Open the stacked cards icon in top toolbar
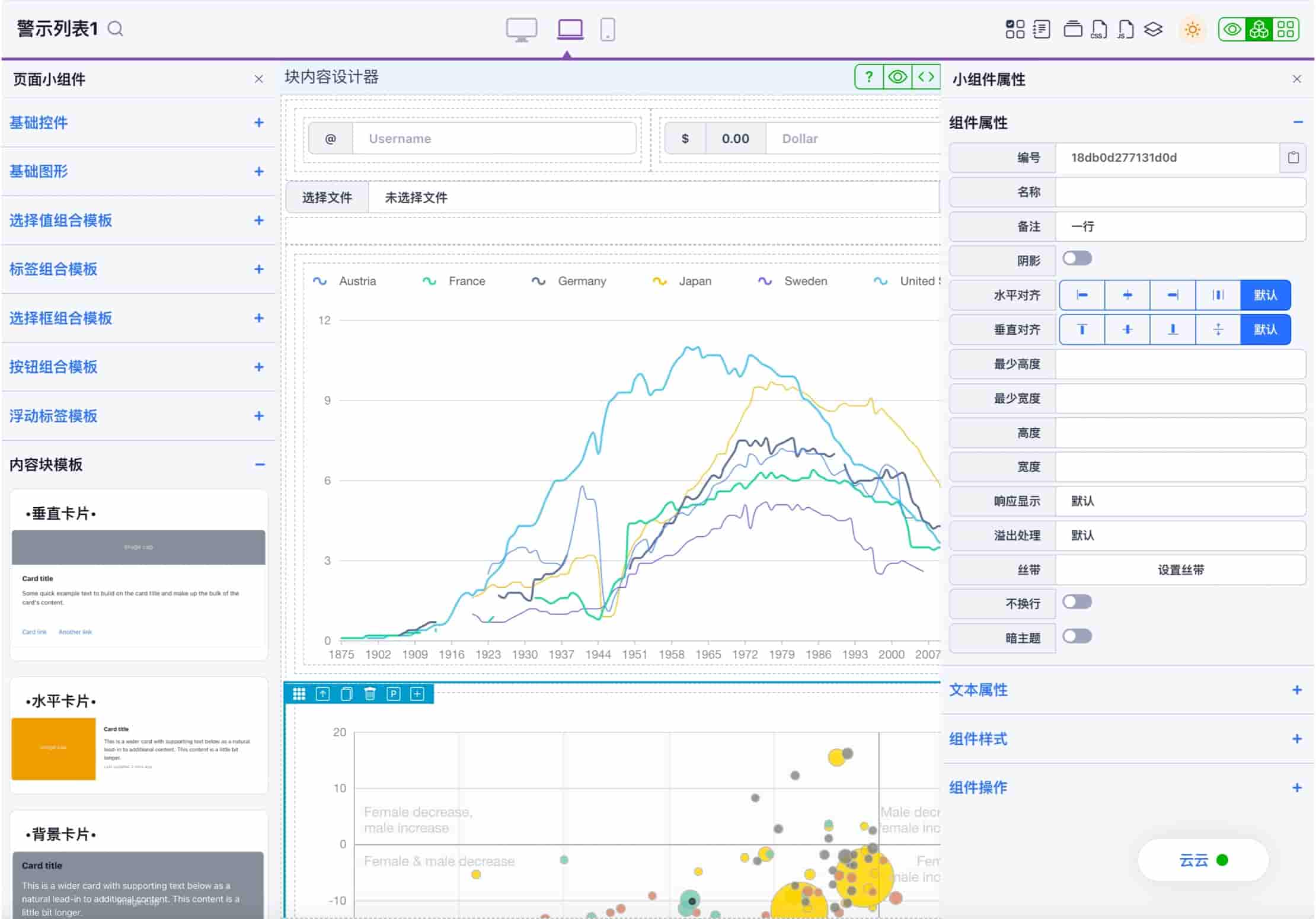Viewport: 1316px width, 919px height. (1073, 29)
